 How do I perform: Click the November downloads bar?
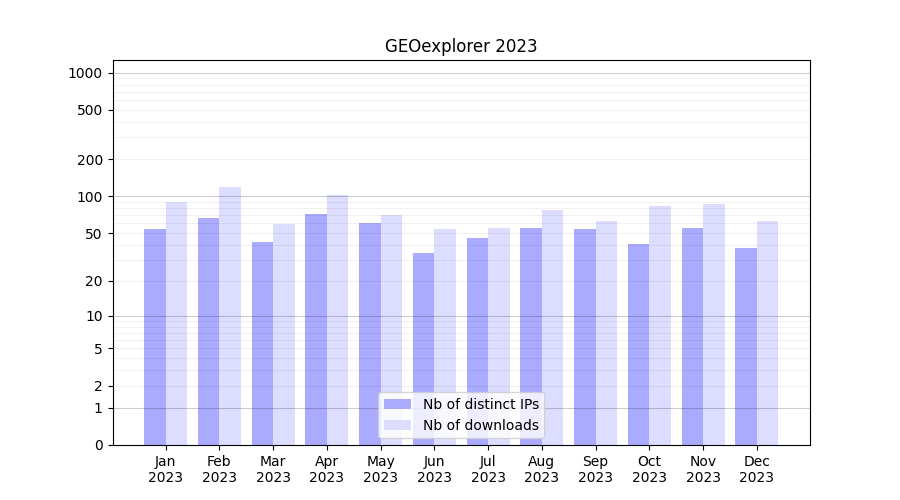click(714, 324)
